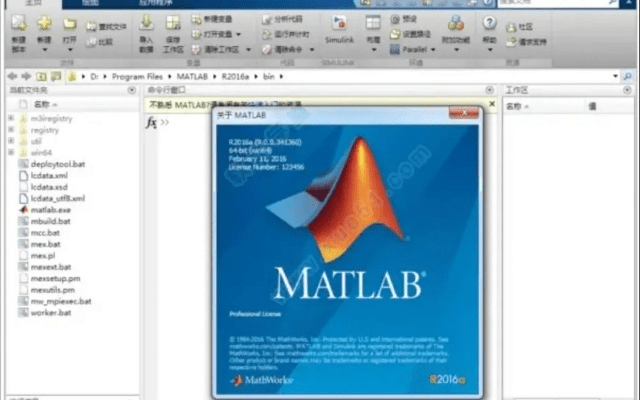Viewport: 640px width, 400px height.
Task: Click the 查找文件 (Find Files) icon
Action: pos(91,27)
